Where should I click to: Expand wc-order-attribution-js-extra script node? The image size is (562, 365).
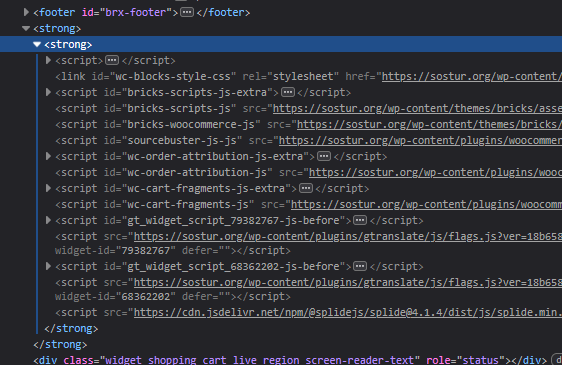tap(48, 156)
